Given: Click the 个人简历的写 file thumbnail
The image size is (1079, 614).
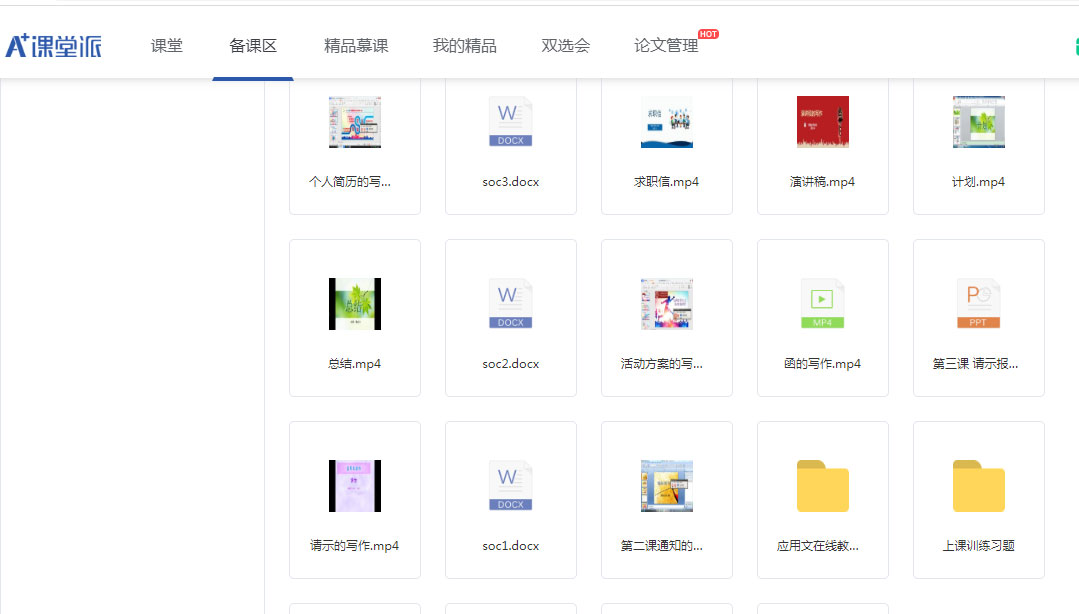Looking at the screenshot, I should [354, 122].
